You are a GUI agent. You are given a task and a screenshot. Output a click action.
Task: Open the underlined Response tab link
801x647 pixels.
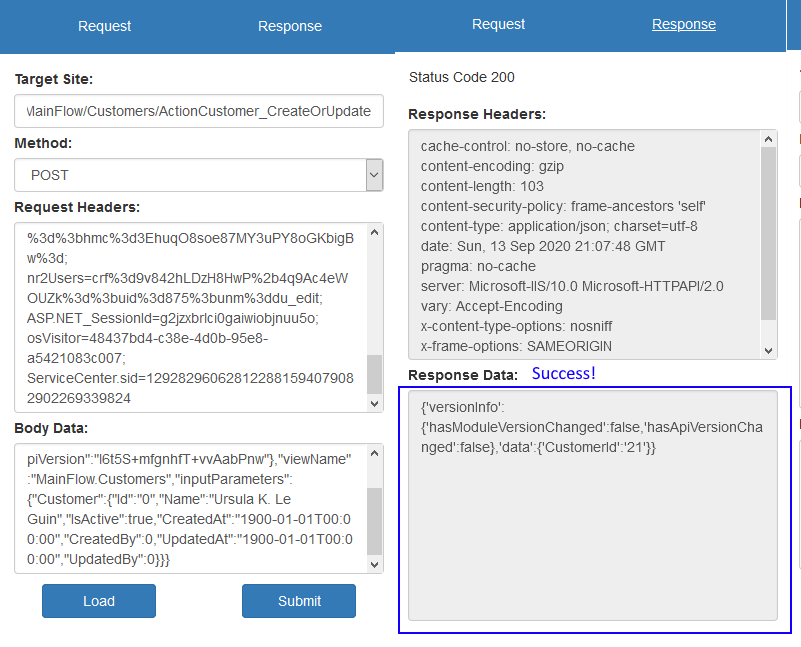coord(684,24)
